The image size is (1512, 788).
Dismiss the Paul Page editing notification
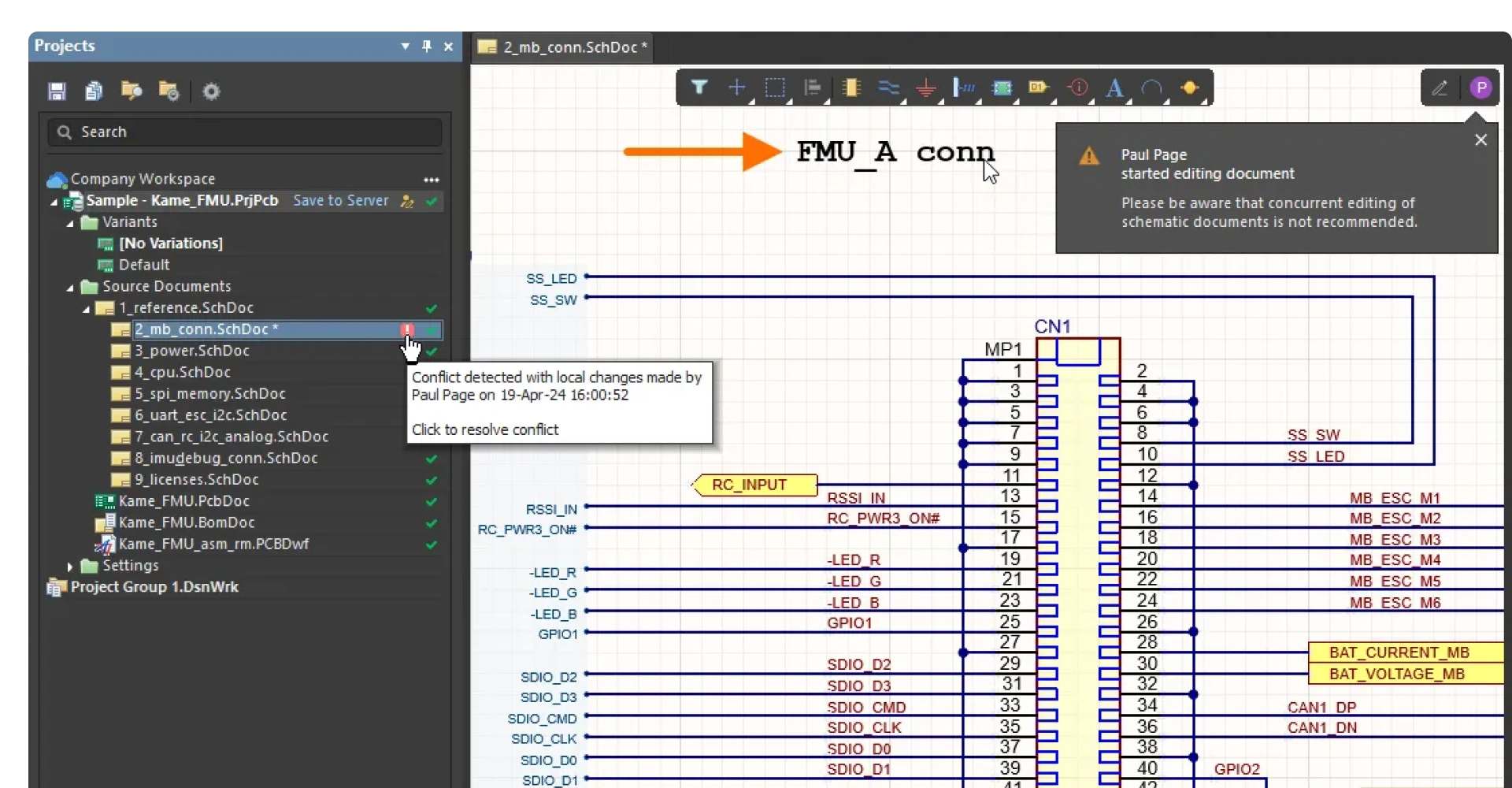pyautogui.click(x=1480, y=139)
